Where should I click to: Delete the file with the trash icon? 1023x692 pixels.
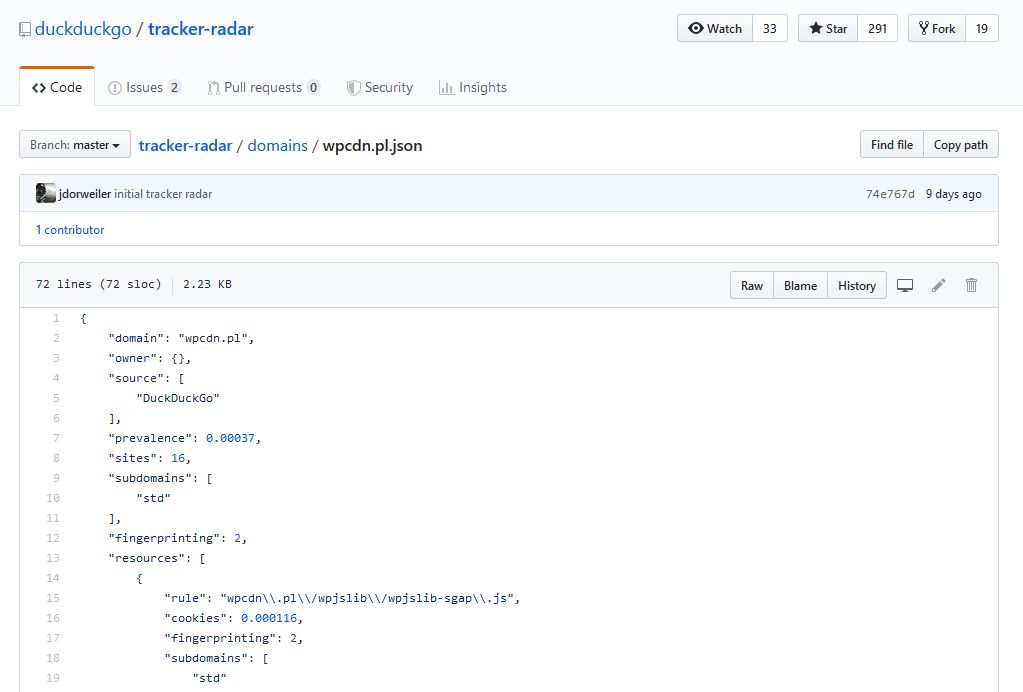click(x=971, y=285)
